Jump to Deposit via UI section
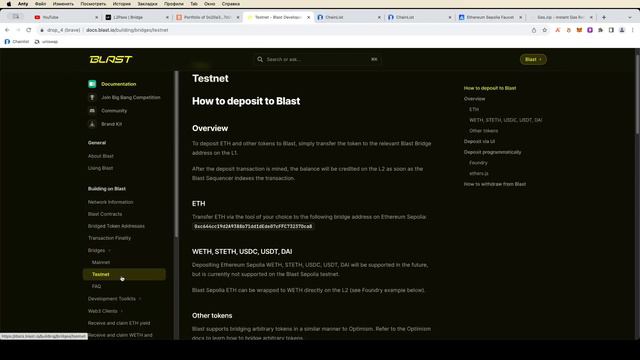This screenshot has width=640, height=360. [x=479, y=142]
